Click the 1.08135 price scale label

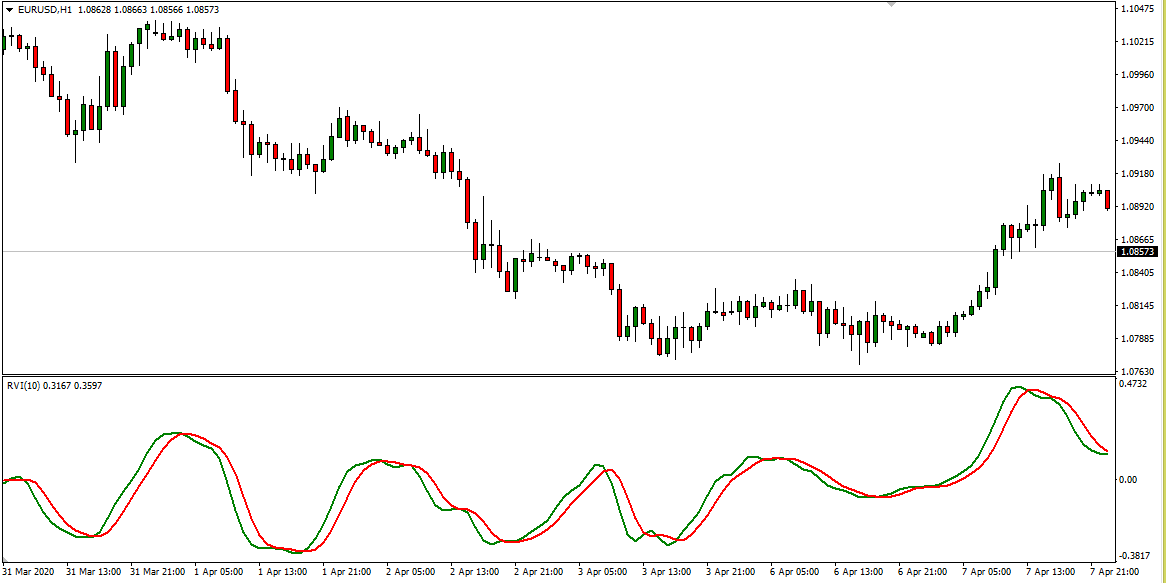pos(1139,306)
